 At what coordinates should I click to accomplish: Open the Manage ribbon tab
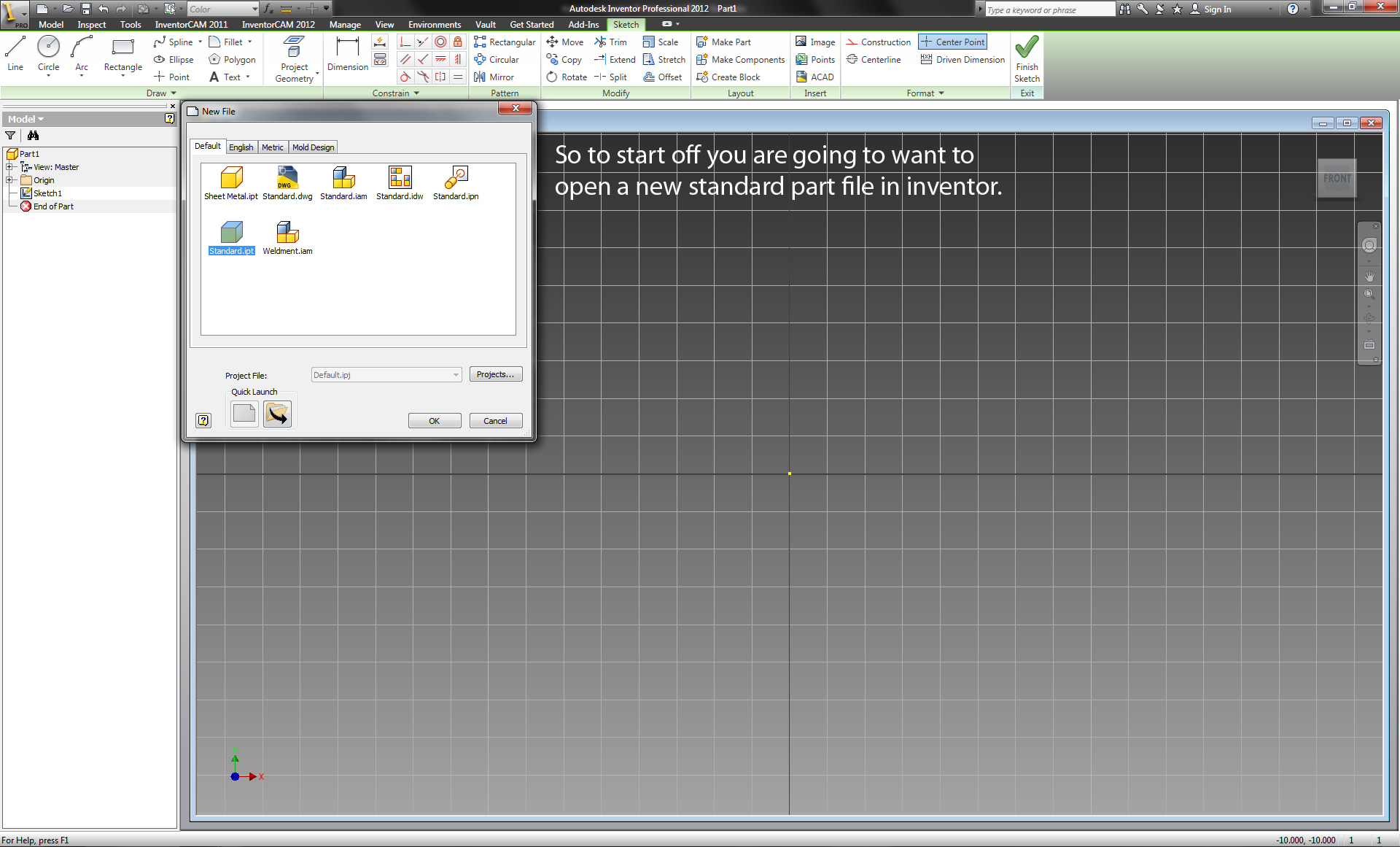click(x=345, y=25)
